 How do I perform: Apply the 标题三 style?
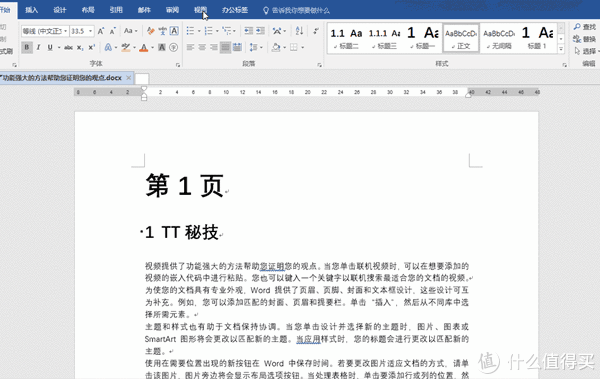385,38
